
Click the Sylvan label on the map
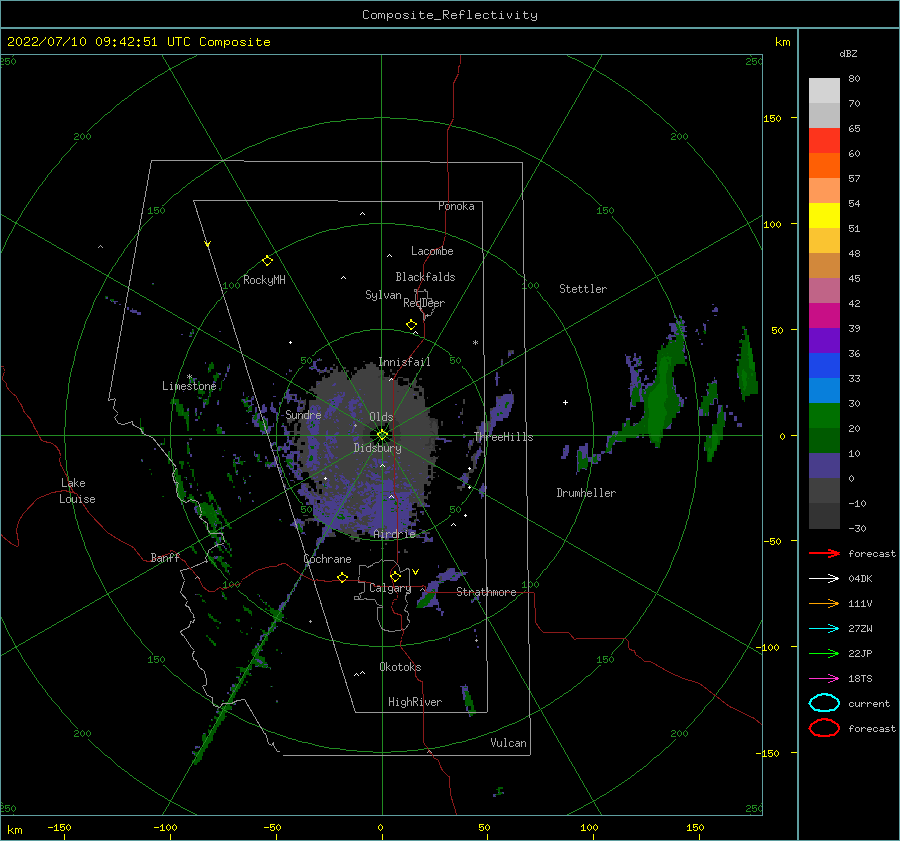pyautogui.click(x=383, y=295)
